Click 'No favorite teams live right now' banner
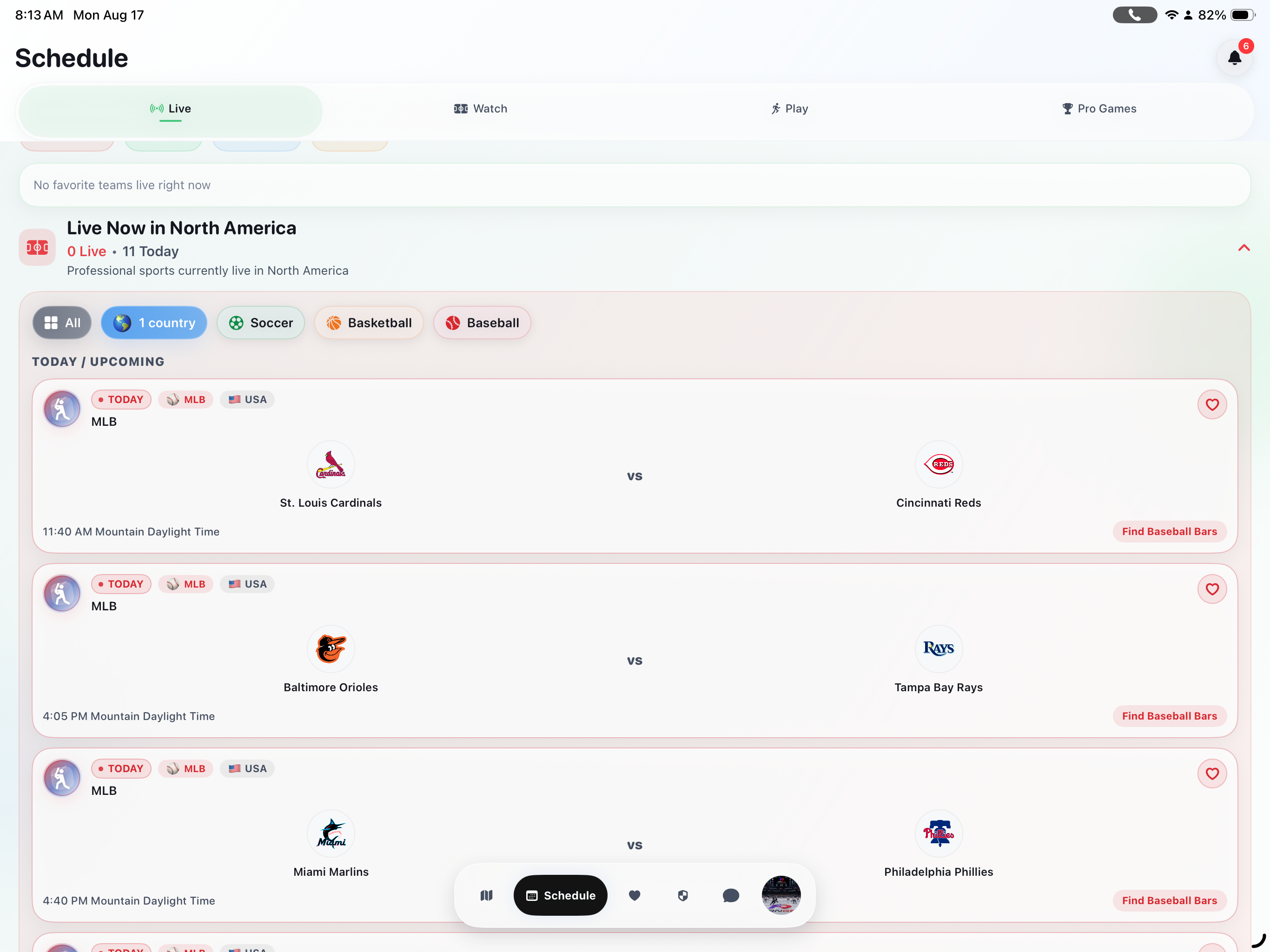This screenshot has width=1270, height=952. click(635, 185)
